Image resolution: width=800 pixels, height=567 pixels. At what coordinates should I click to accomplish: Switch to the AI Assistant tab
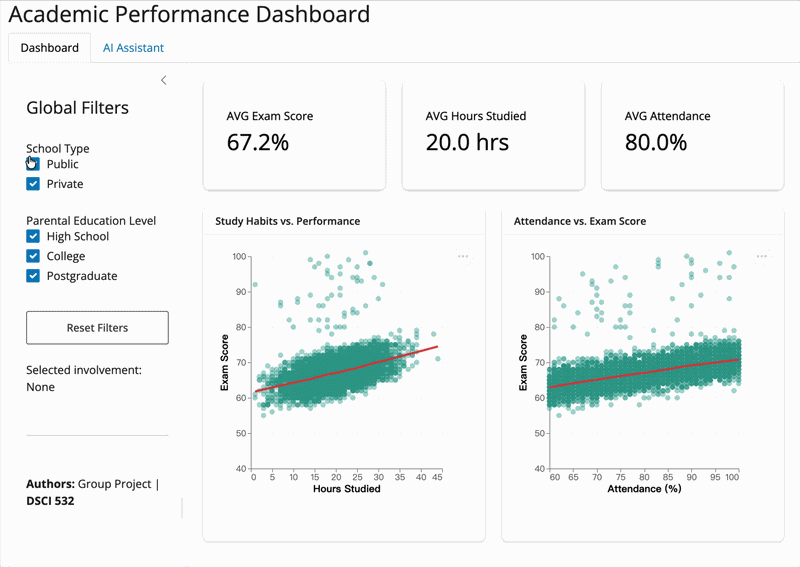tap(133, 48)
